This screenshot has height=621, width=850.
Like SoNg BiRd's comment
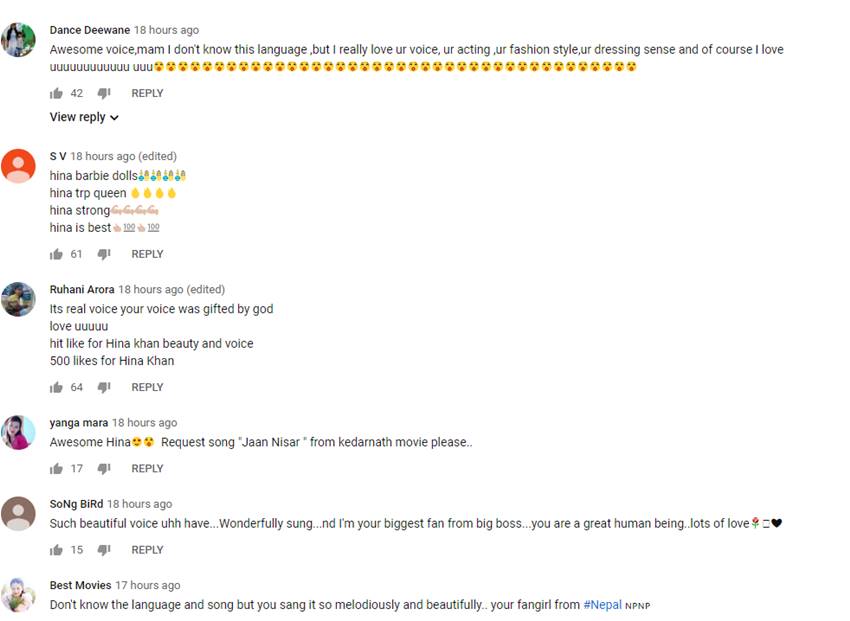coord(56,549)
